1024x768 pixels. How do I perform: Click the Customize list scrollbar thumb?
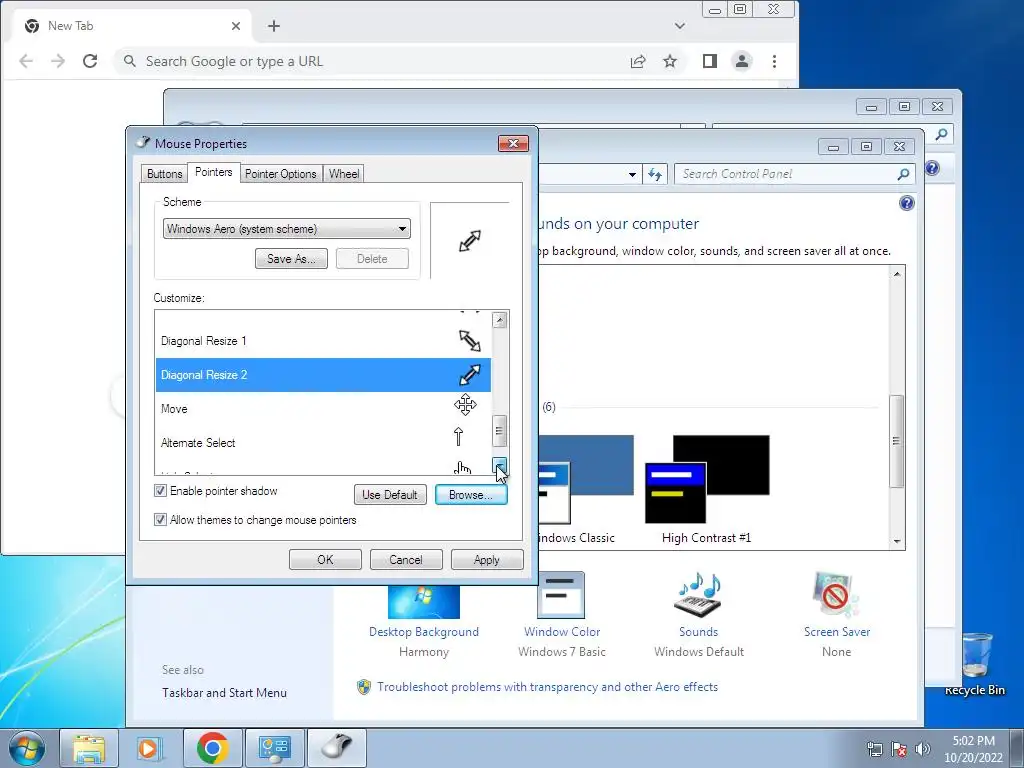point(500,430)
